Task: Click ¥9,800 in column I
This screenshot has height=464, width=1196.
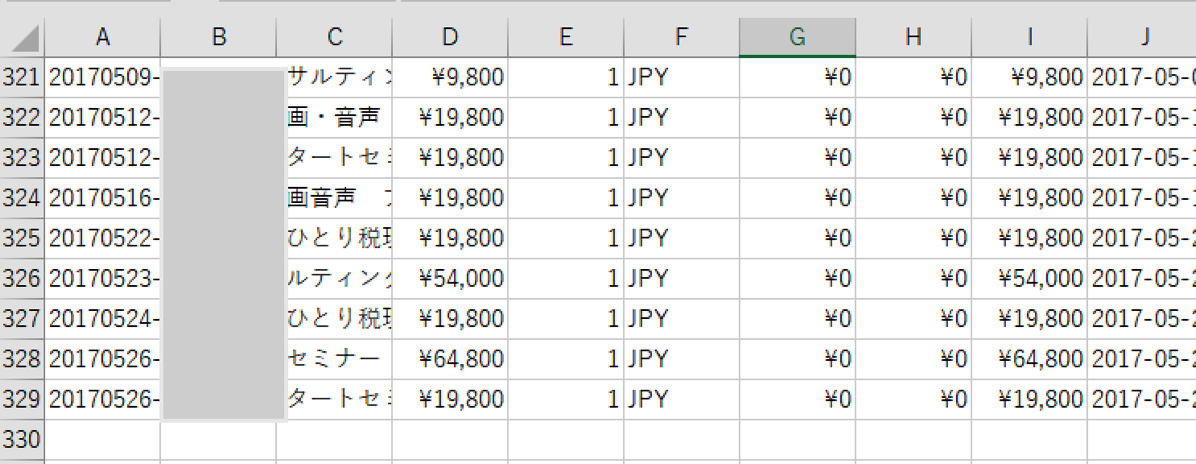Action: pos(1030,77)
